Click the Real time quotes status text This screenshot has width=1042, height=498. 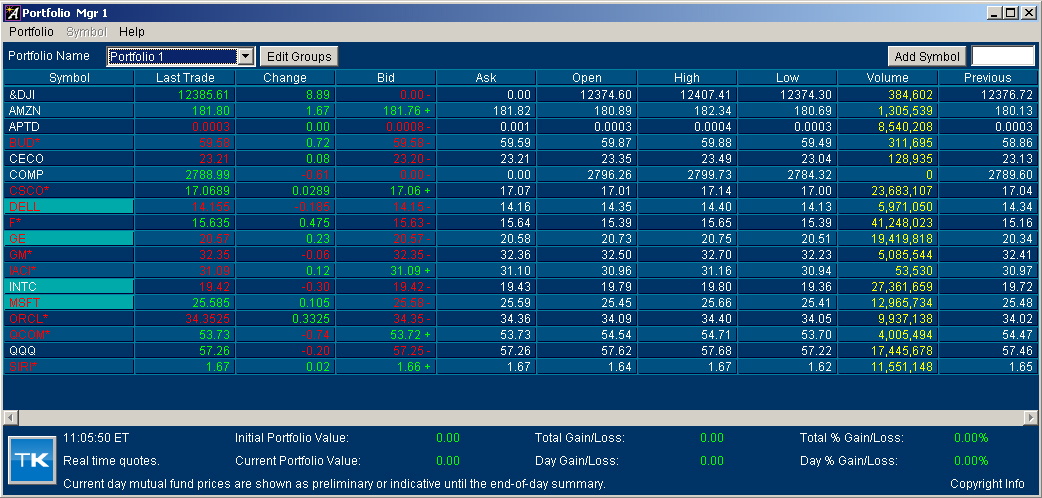(111, 461)
